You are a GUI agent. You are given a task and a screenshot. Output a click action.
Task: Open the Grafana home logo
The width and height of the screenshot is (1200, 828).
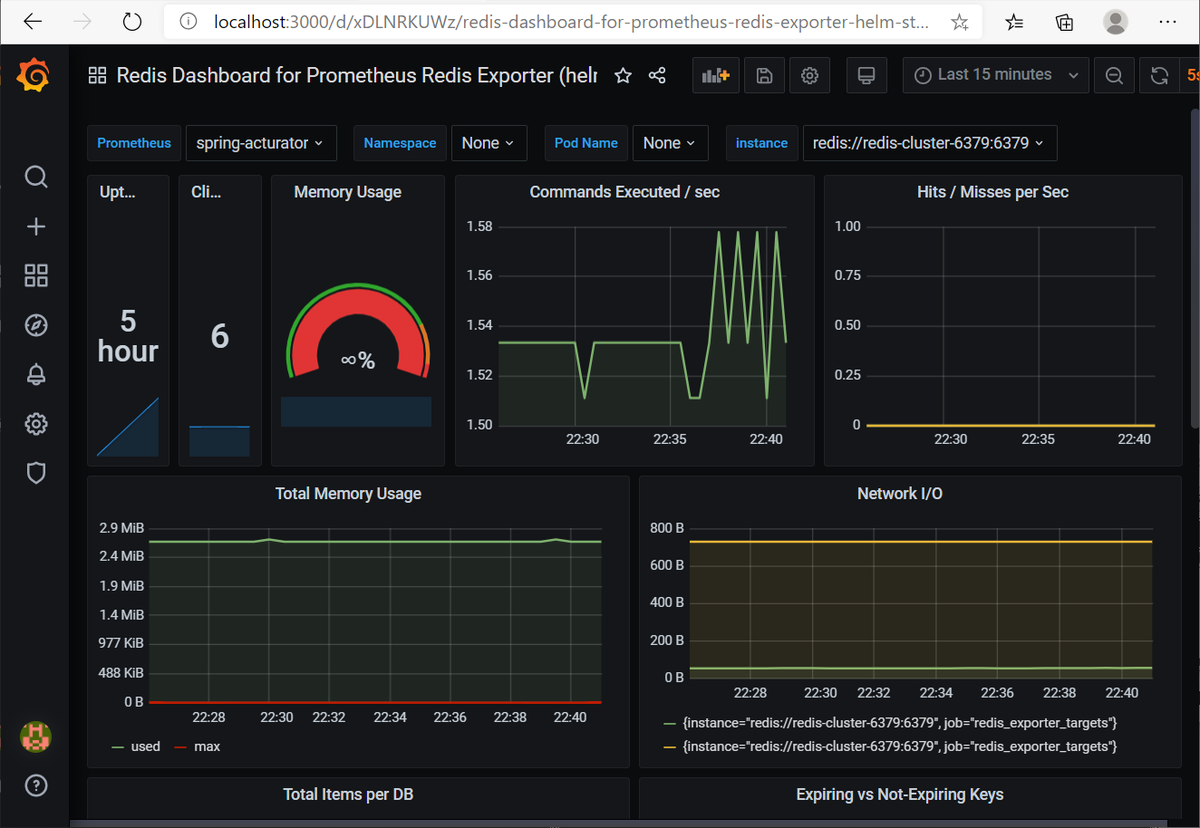33,76
